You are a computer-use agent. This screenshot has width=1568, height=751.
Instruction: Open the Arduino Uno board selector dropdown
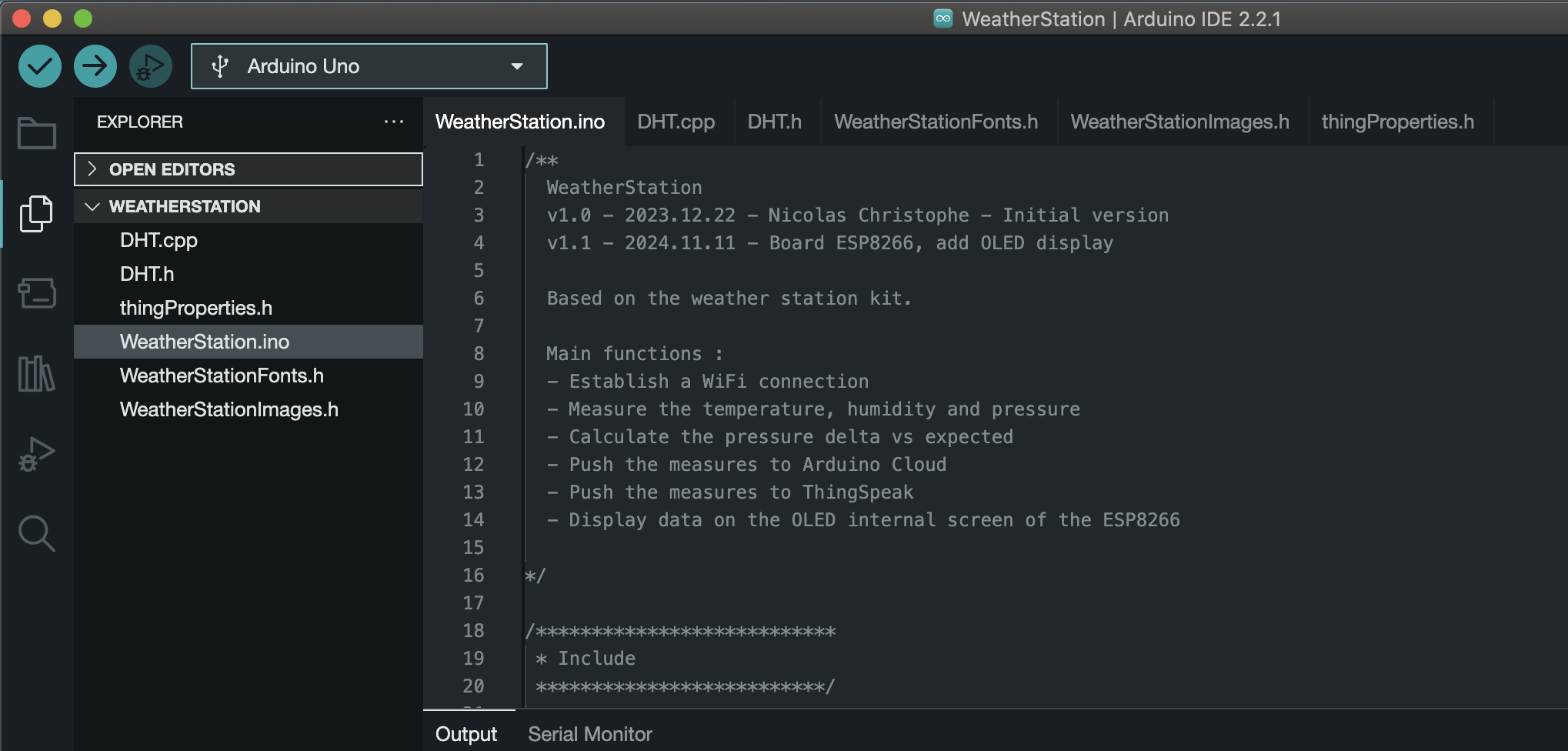369,66
